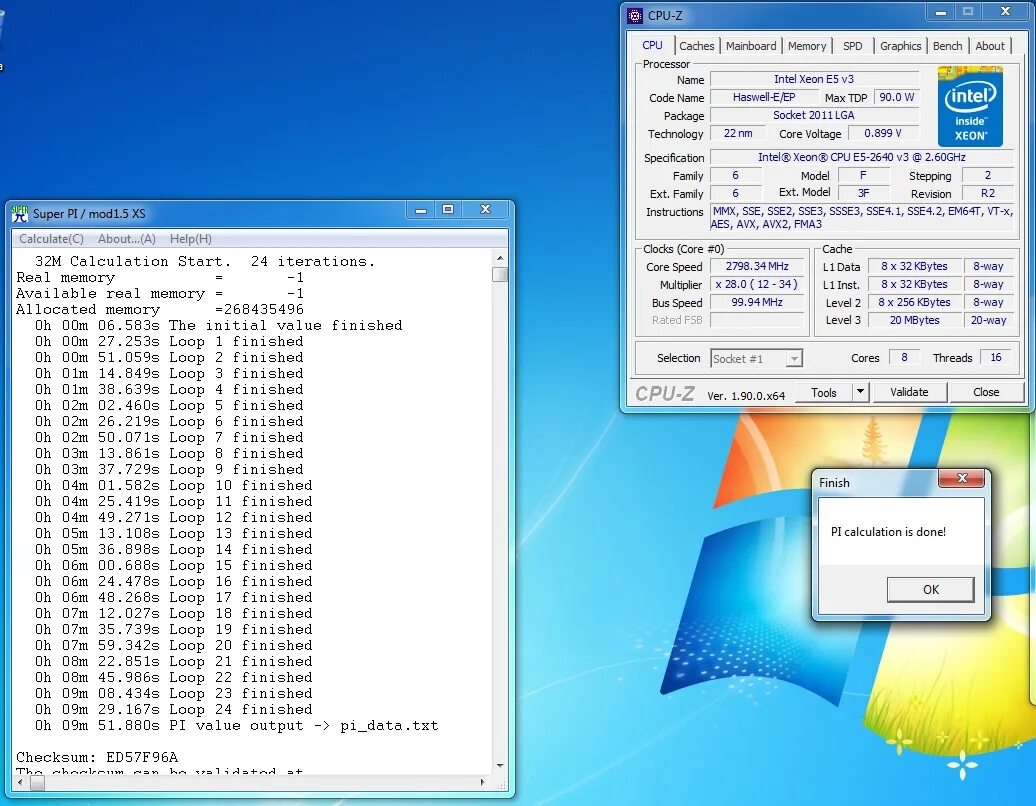Click the Technology value 22 nm
This screenshot has height=806, width=1036.
point(738,133)
